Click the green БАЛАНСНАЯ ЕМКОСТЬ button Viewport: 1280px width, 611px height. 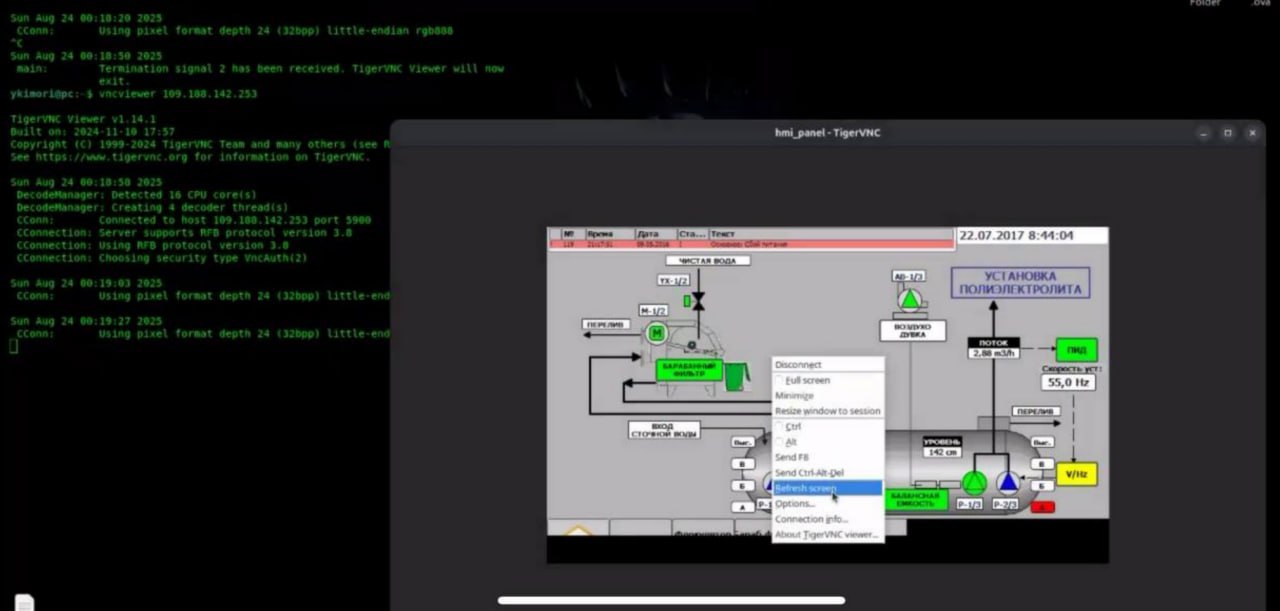tap(915, 499)
